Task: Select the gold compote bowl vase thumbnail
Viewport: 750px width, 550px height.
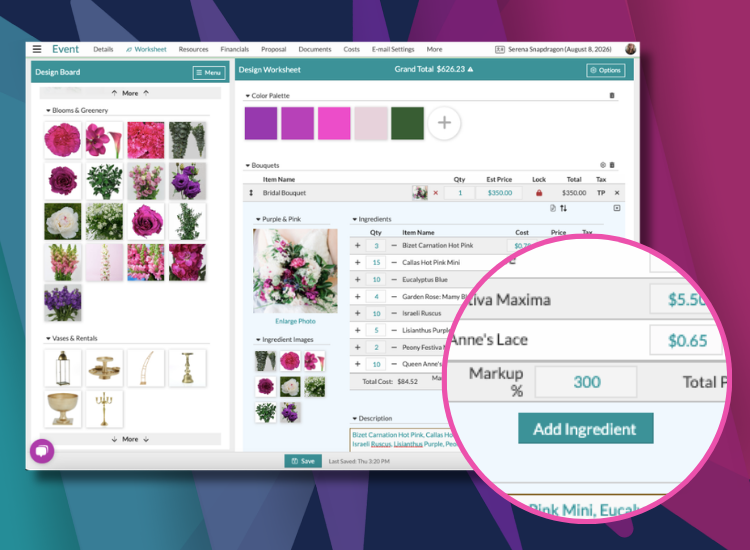Action: [63, 409]
